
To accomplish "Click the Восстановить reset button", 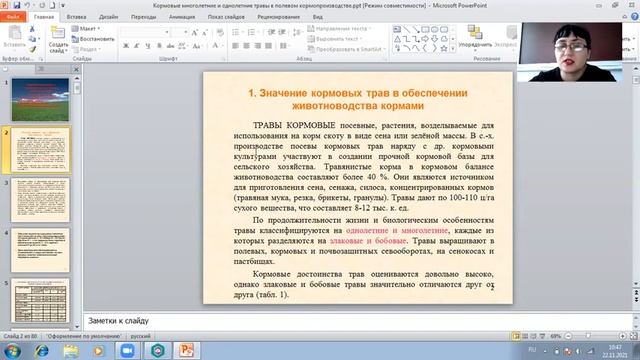I will pyautogui.click(x=93, y=39).
